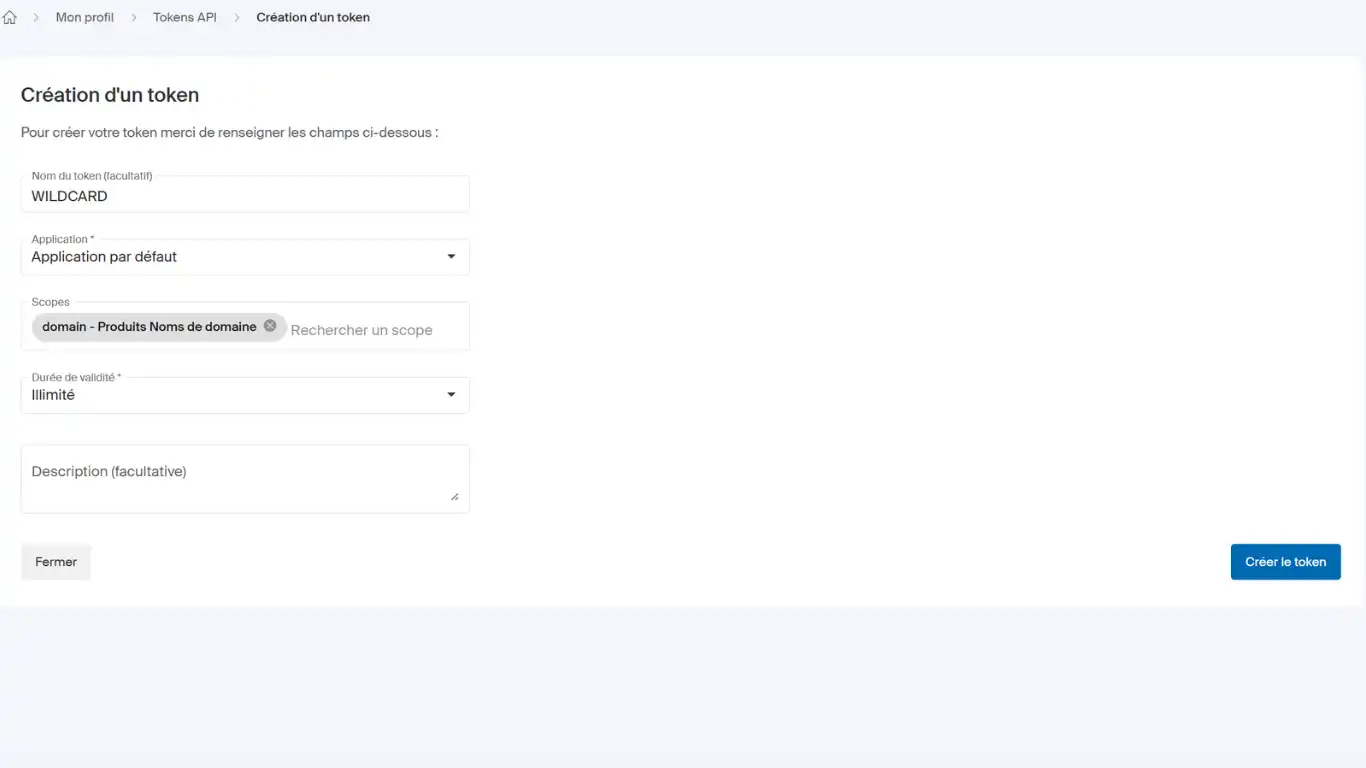Focus the Nom du token field
Screen dimensions: 1366x768
pyautogui.click(x=245, y=195)
